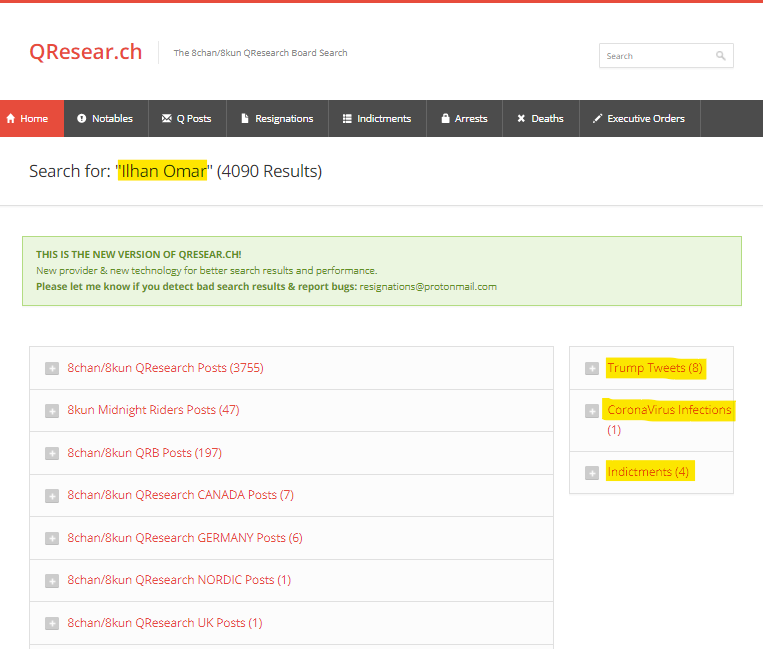Click the Arrests lock icon
Viewport: 763px width, 649px height.
[445, 118]
